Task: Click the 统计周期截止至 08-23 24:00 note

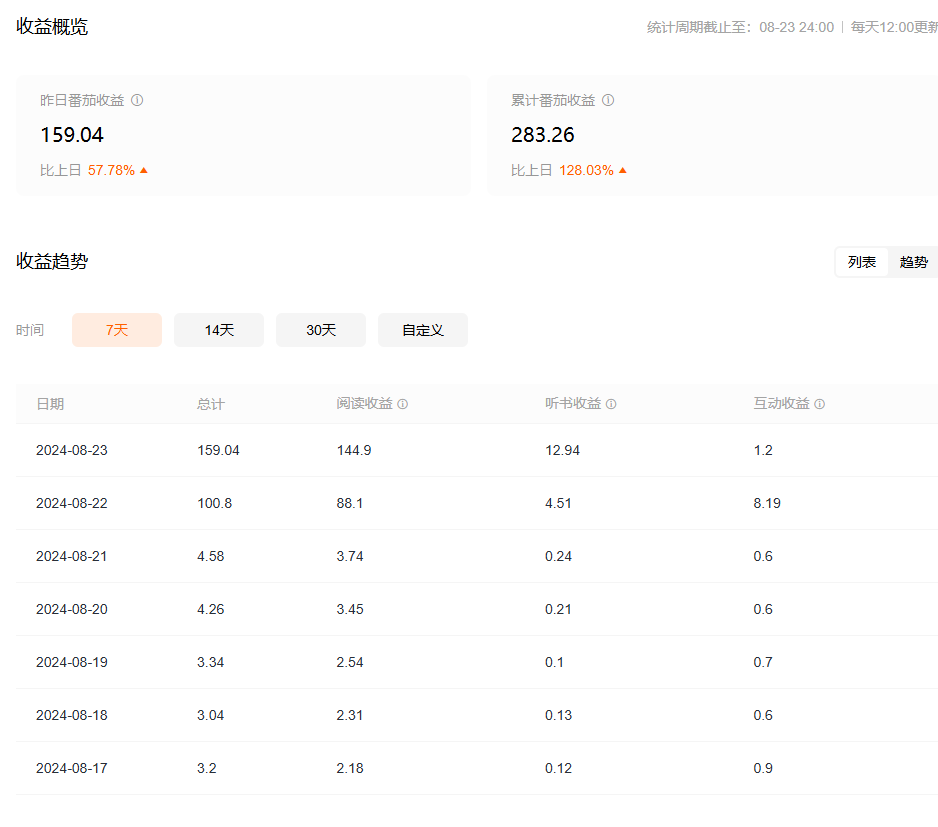Action: (x=741, y=28)
